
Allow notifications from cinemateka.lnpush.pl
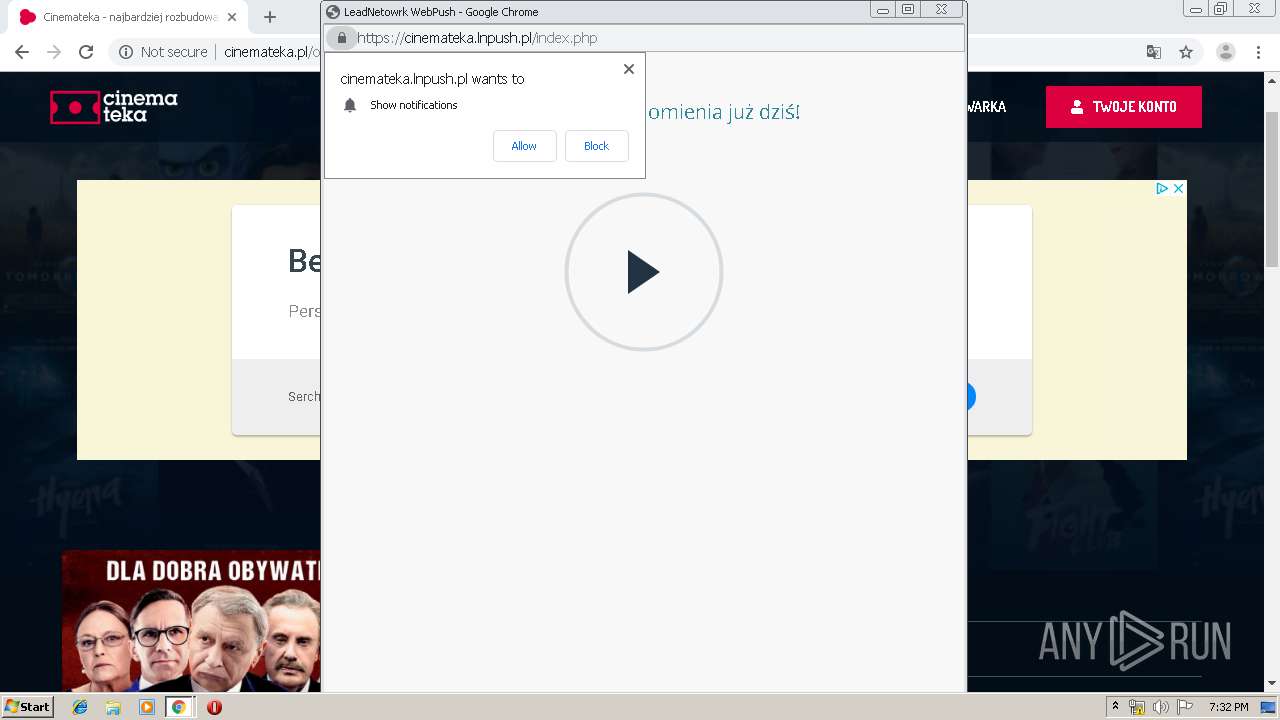[x=524, y=146]
